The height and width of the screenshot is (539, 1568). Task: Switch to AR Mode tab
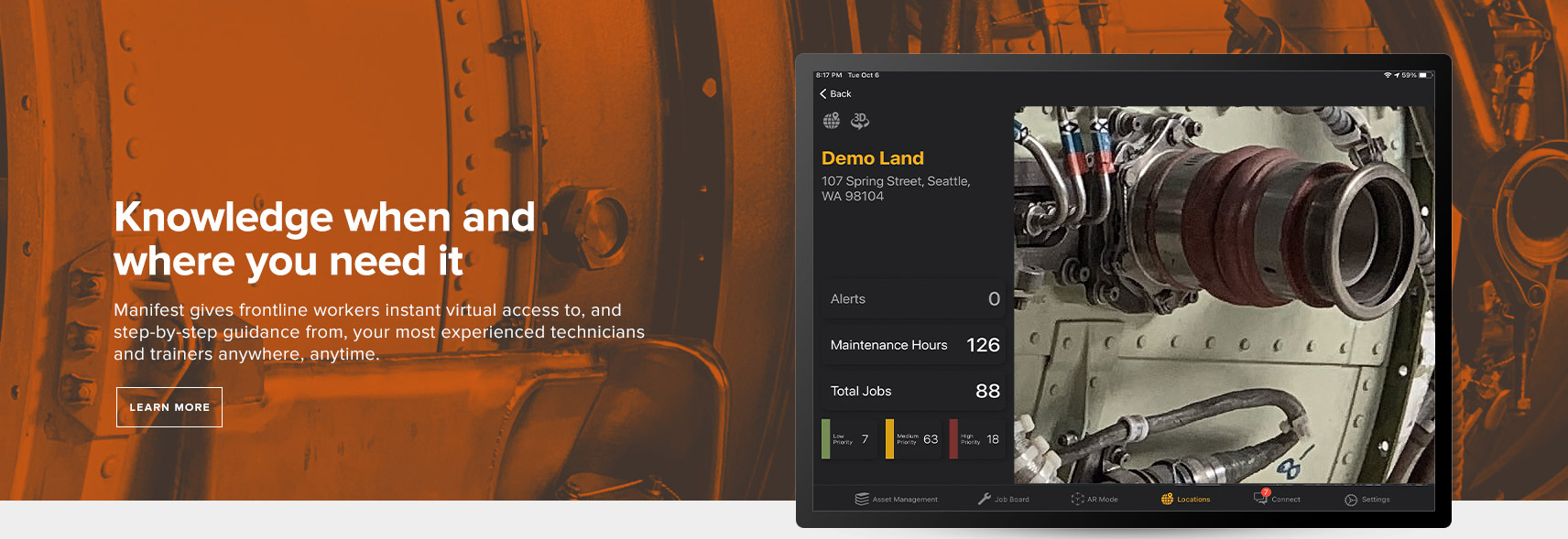(x=1094, y=499)
